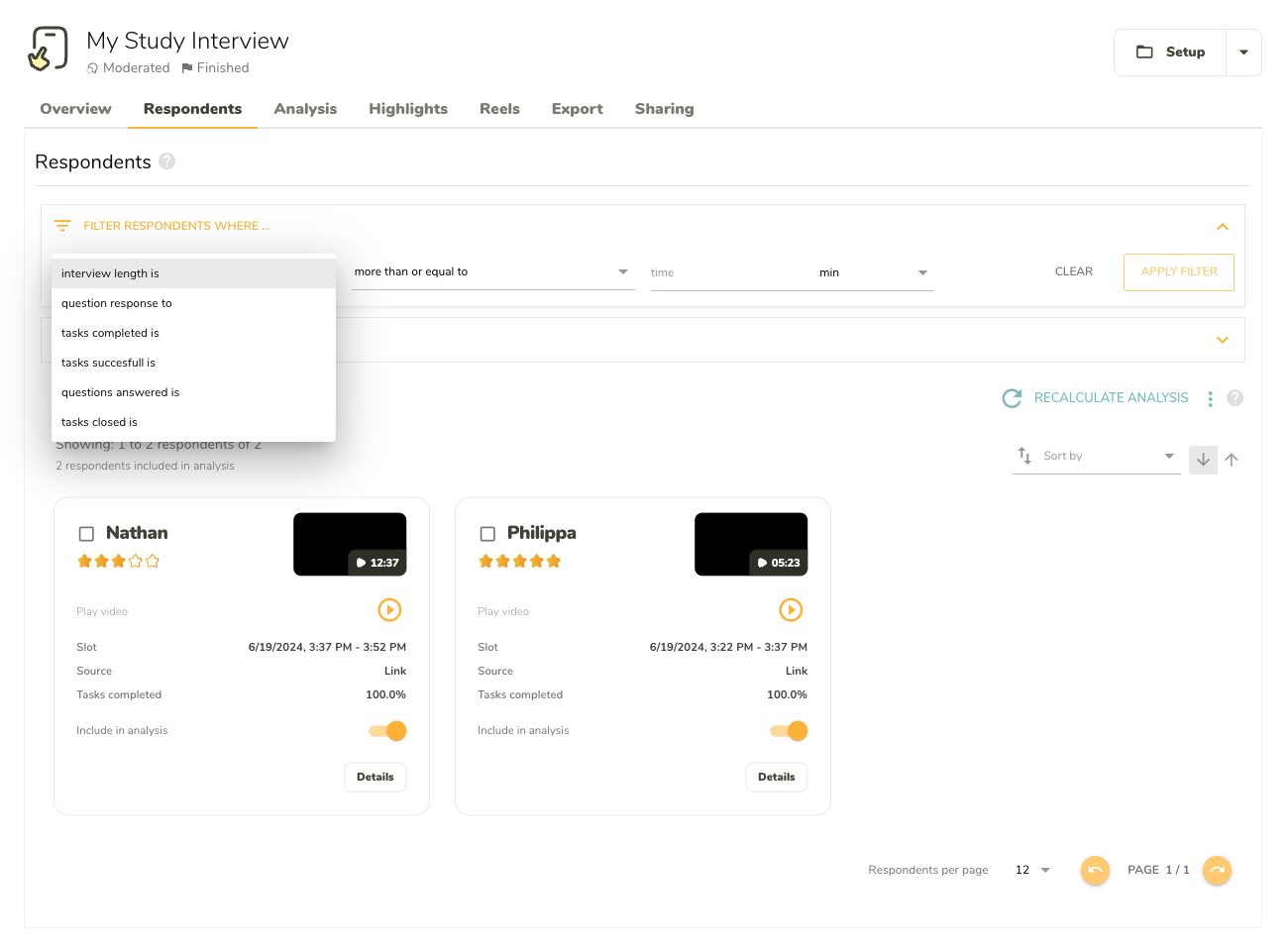
Task: Open the min time unit dropdown
Action: click(874, 272)
